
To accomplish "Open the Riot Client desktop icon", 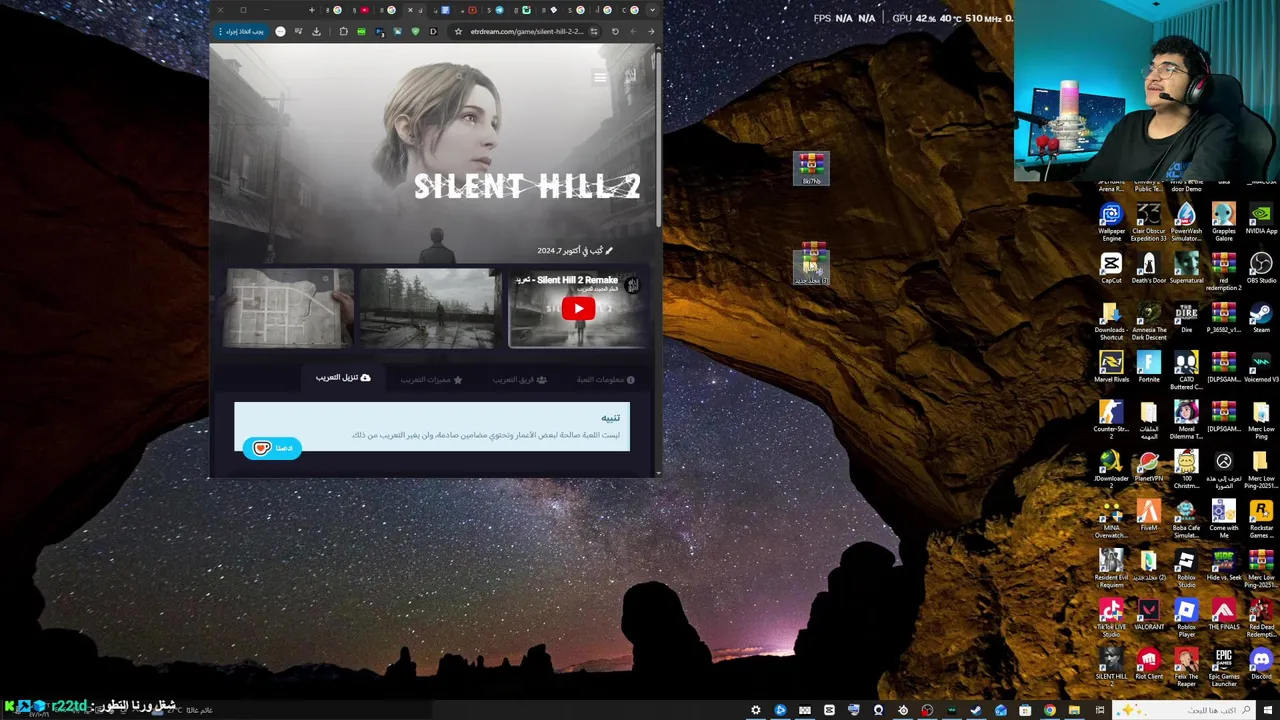I will (x=1149, y=664).
